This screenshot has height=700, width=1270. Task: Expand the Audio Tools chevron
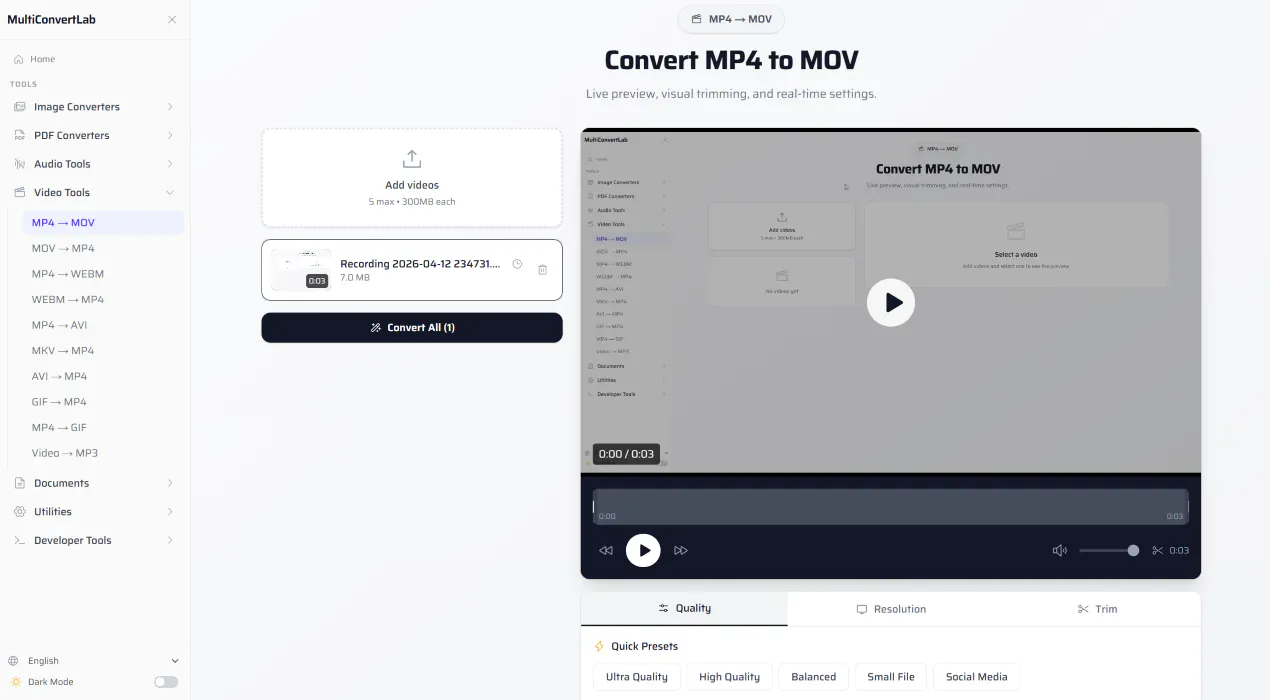click(x=170, y=164)
